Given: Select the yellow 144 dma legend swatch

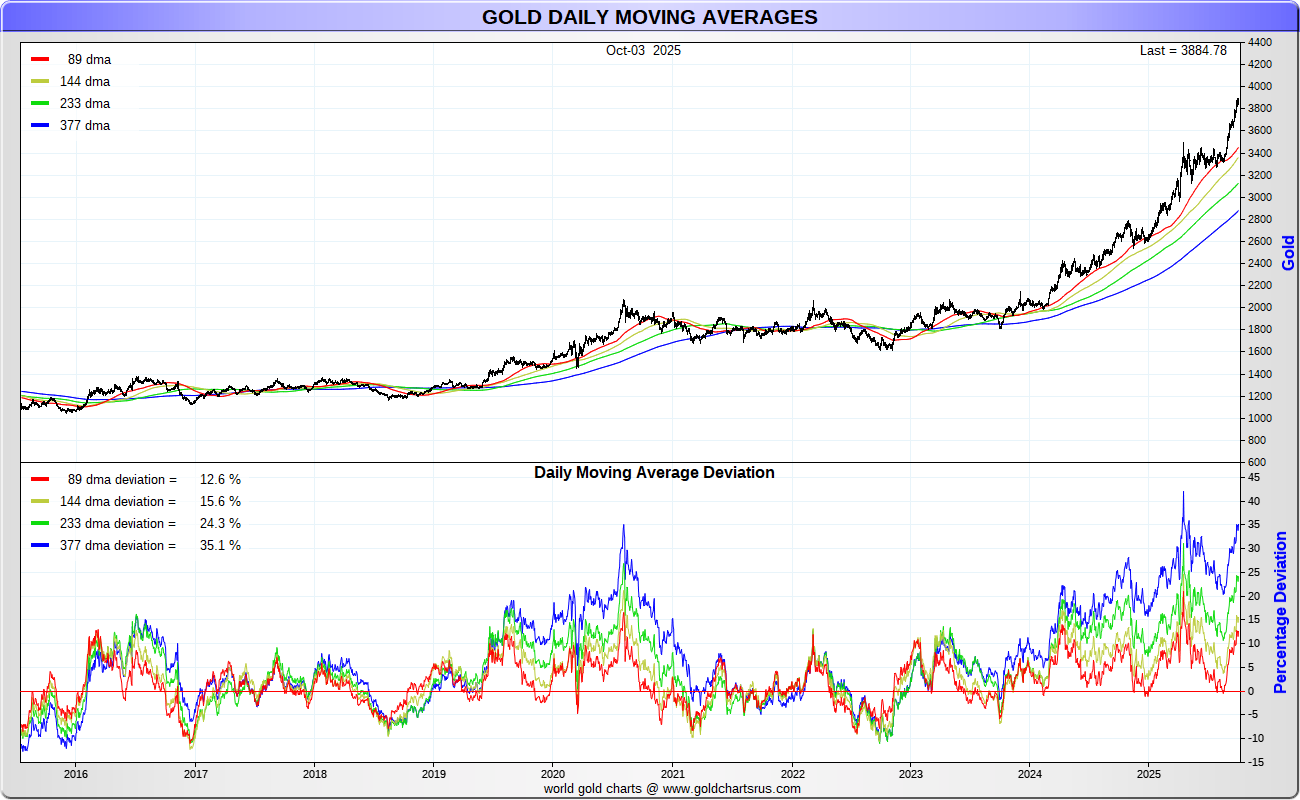Looking at the screenshot, I should pos(40,81).
